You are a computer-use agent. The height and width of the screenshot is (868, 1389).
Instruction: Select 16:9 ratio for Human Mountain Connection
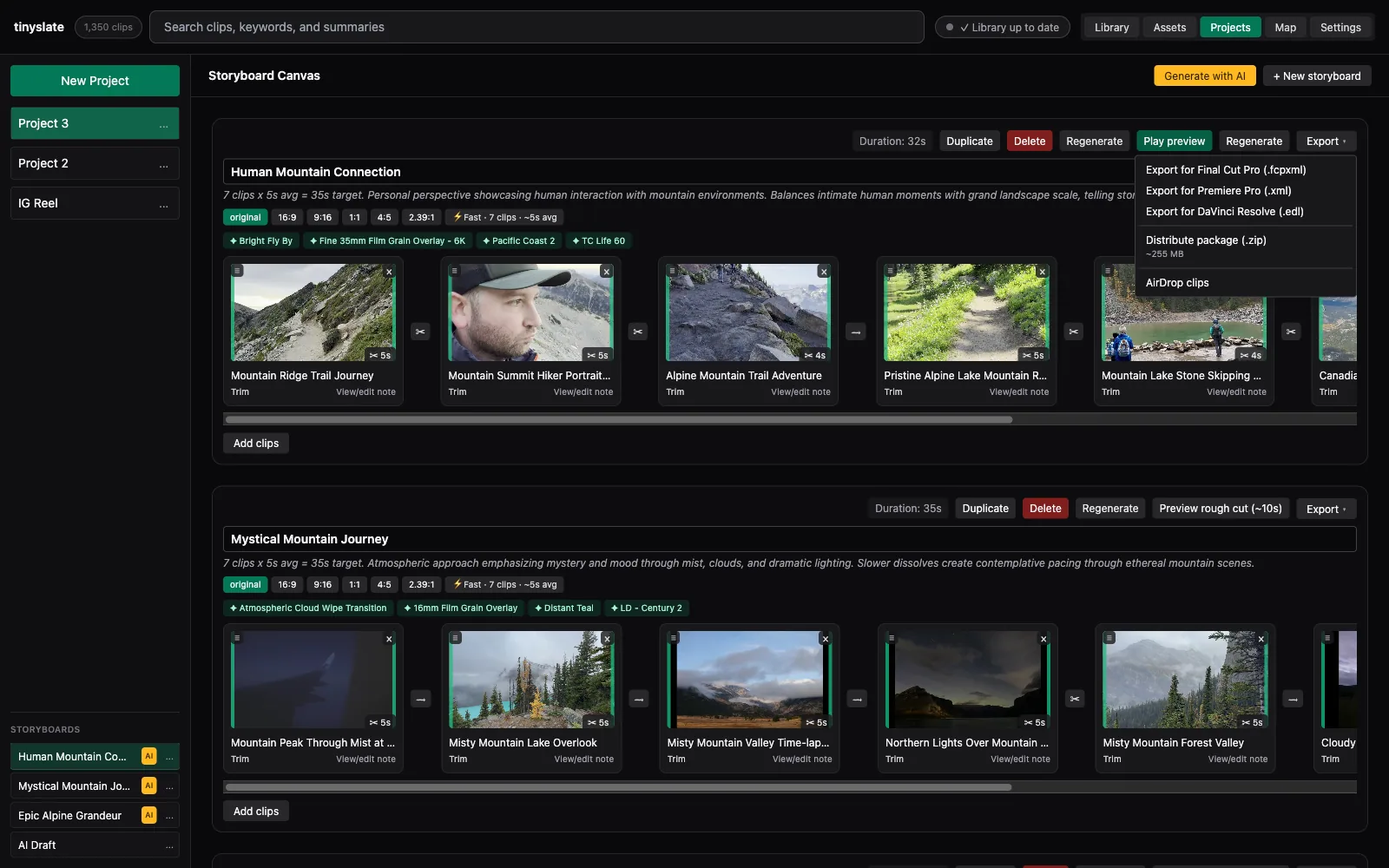(x=287, y=217)
